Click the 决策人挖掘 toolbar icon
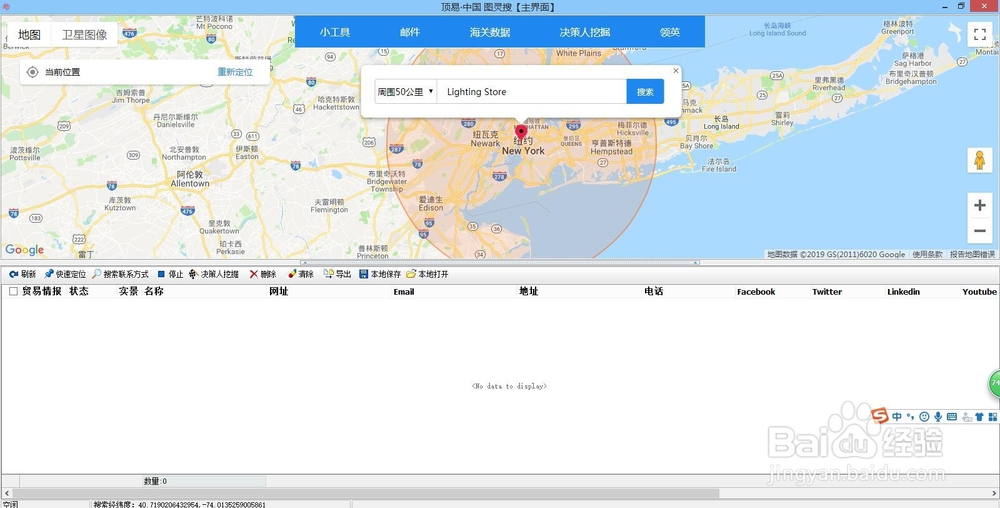 193,274
